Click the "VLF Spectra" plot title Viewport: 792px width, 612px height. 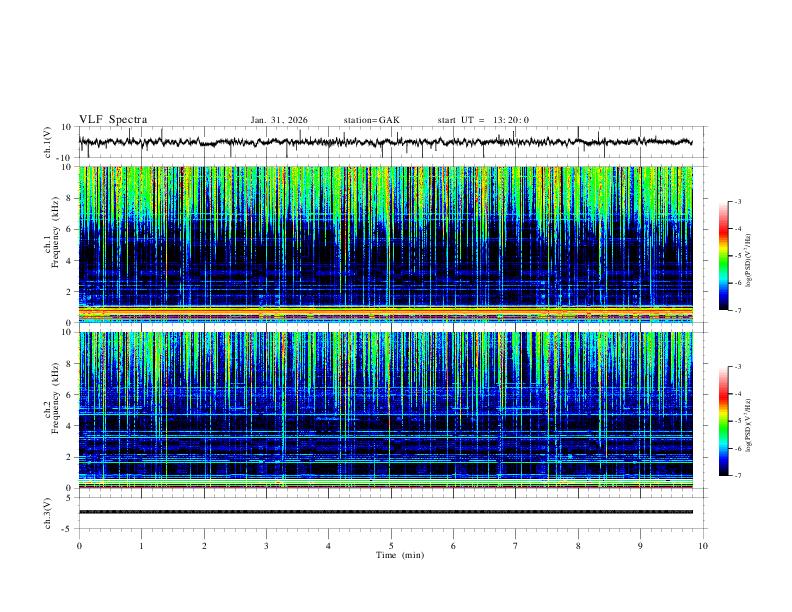[113, 120]
